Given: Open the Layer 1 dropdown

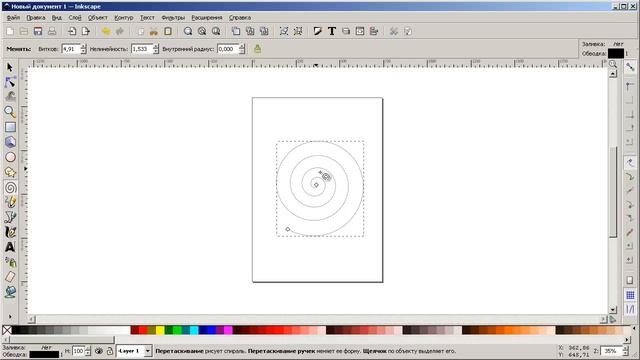Looking at the screenshot, I should click(x=148, y=351).
